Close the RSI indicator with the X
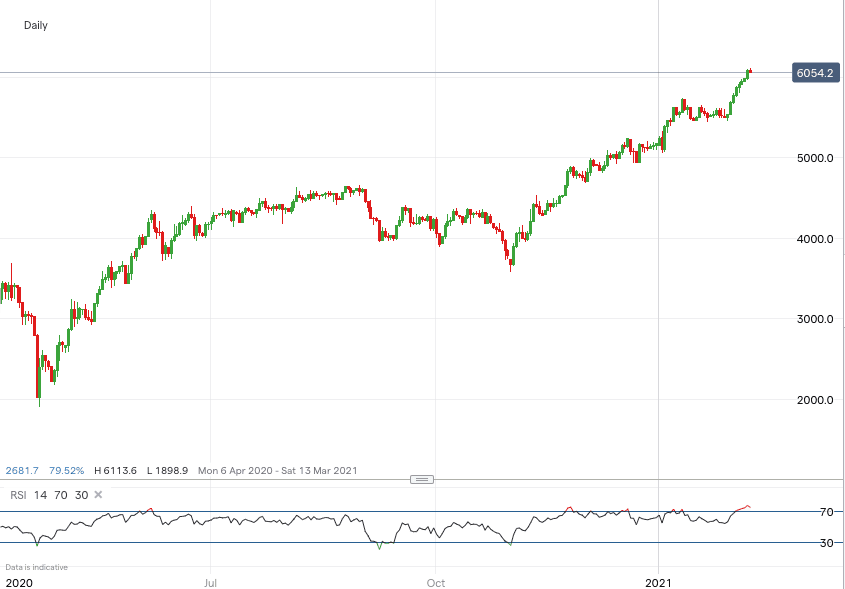This screenshot has width=845, height=589. tap(98, 494)
